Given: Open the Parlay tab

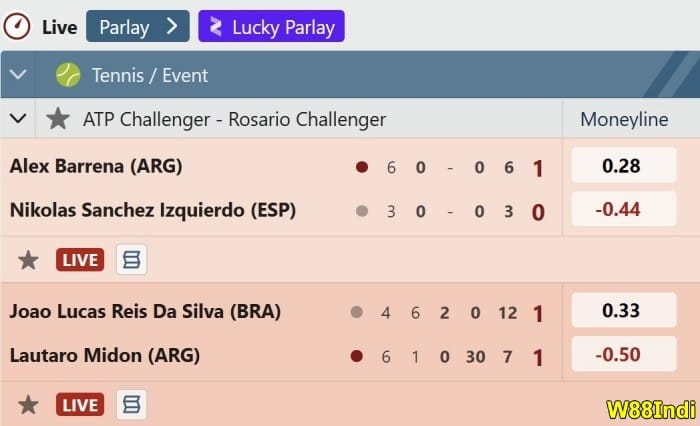Looking at the screenshot, I should [x=137, y=26].
